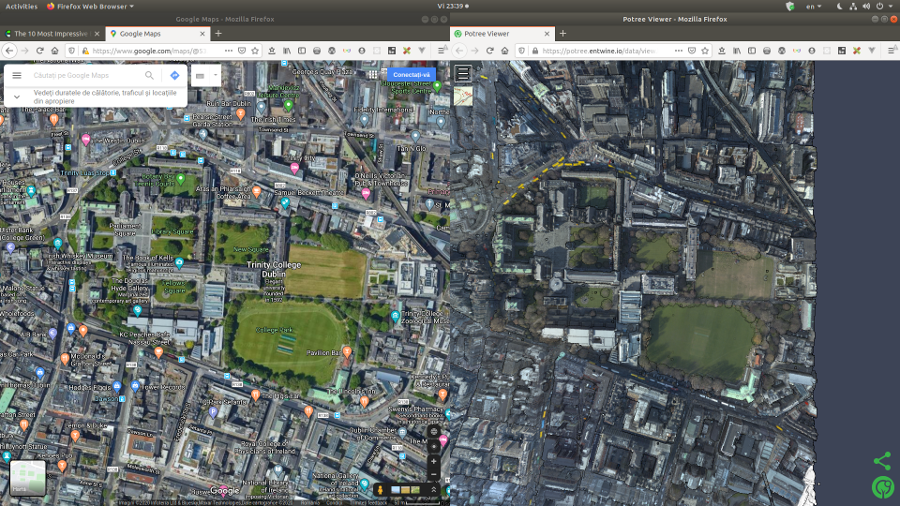Open the input tools dropdown arrow
900x506 pixels.
point(215,75)
